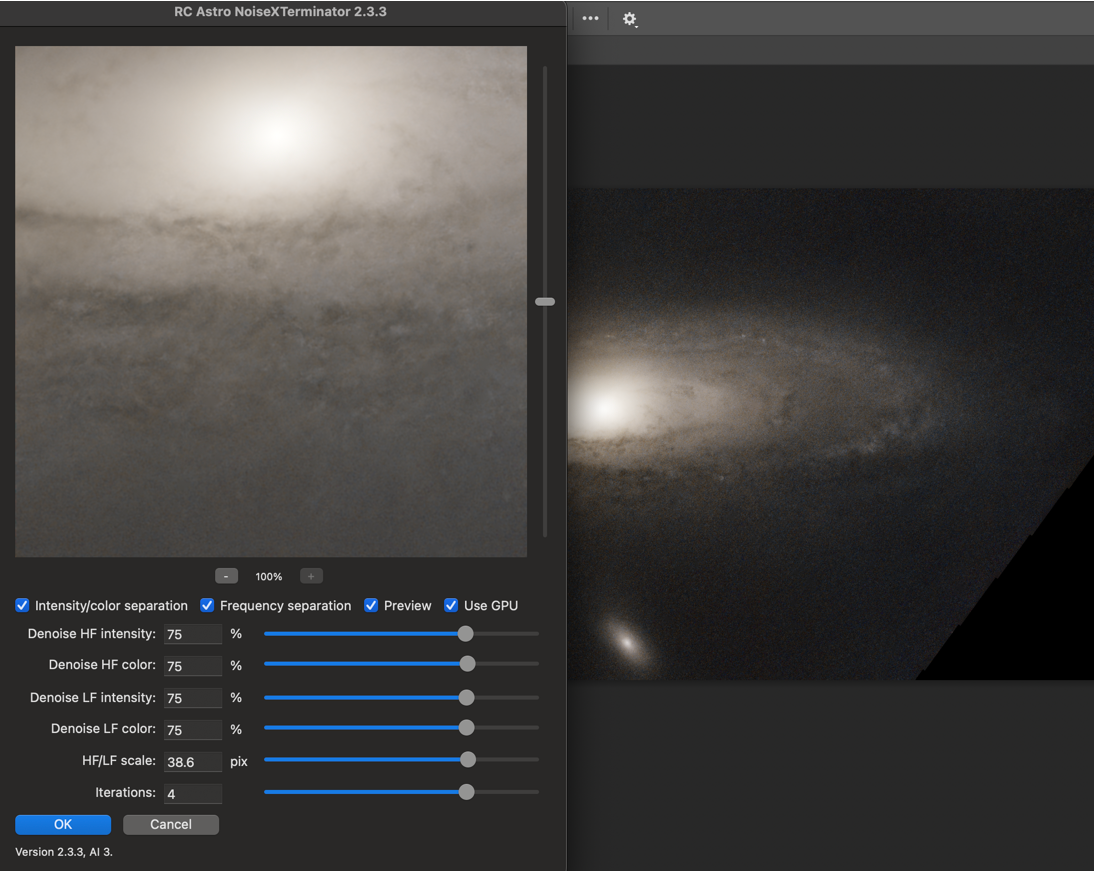This screenshot has height=871, width=1094.
Task: Click into the Iterations number field
Action: [192, 793]
